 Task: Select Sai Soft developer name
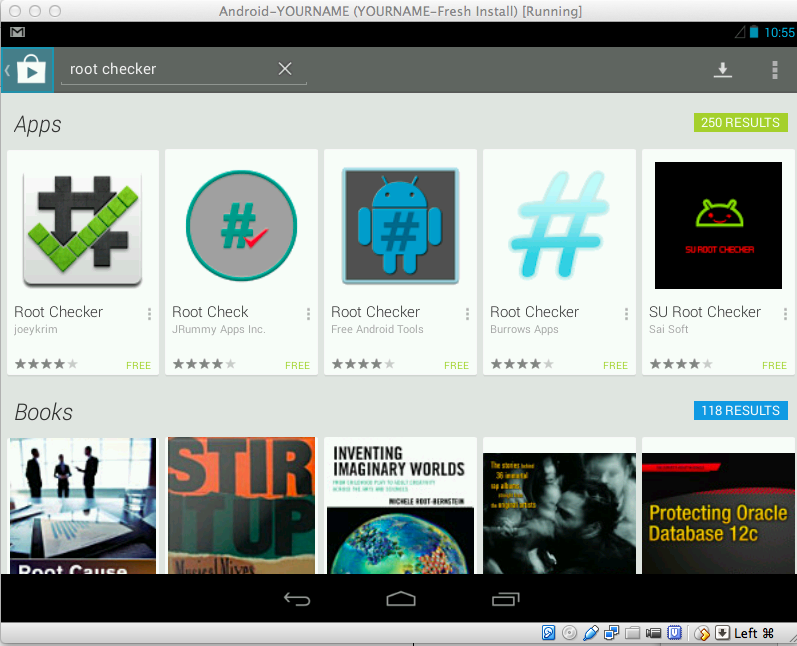pyautogui.click(x=668, y=329)
